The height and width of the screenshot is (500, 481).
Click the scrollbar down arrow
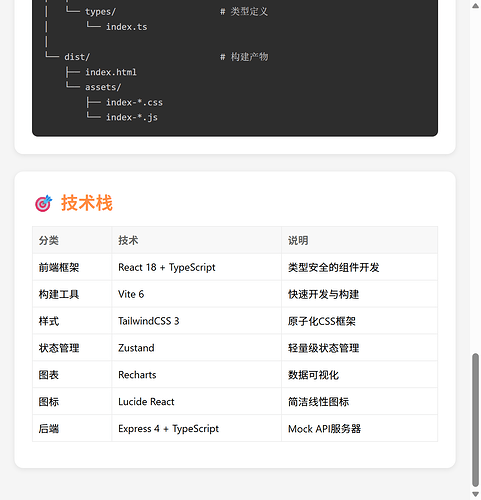(475, 494)
